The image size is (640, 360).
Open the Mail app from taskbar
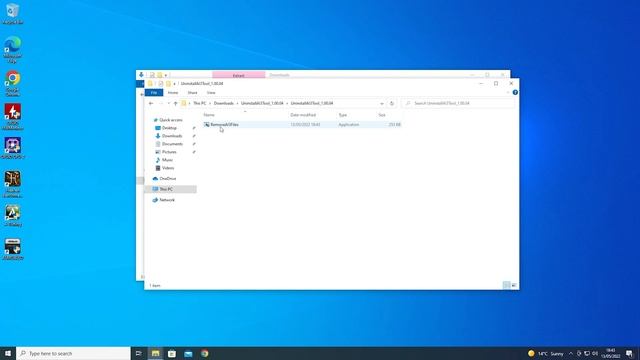coord(188,353)
